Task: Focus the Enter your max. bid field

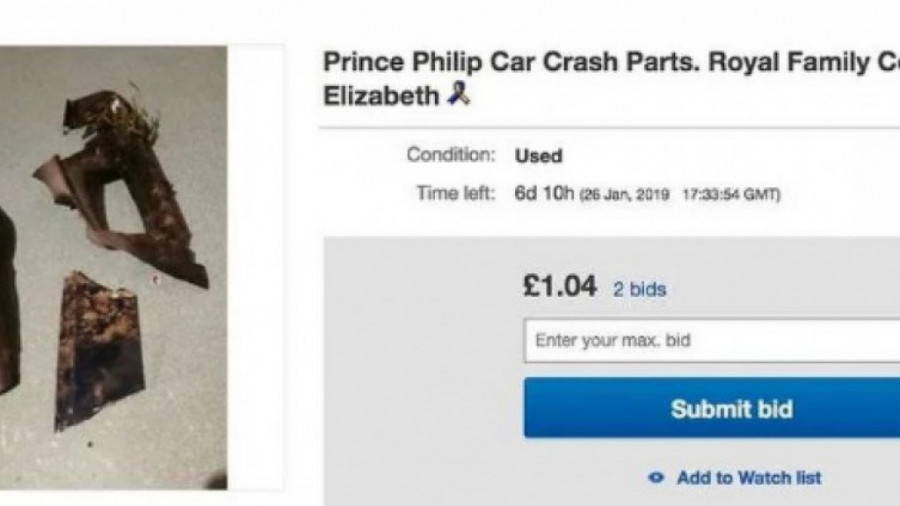Action: tap(710, 340)
